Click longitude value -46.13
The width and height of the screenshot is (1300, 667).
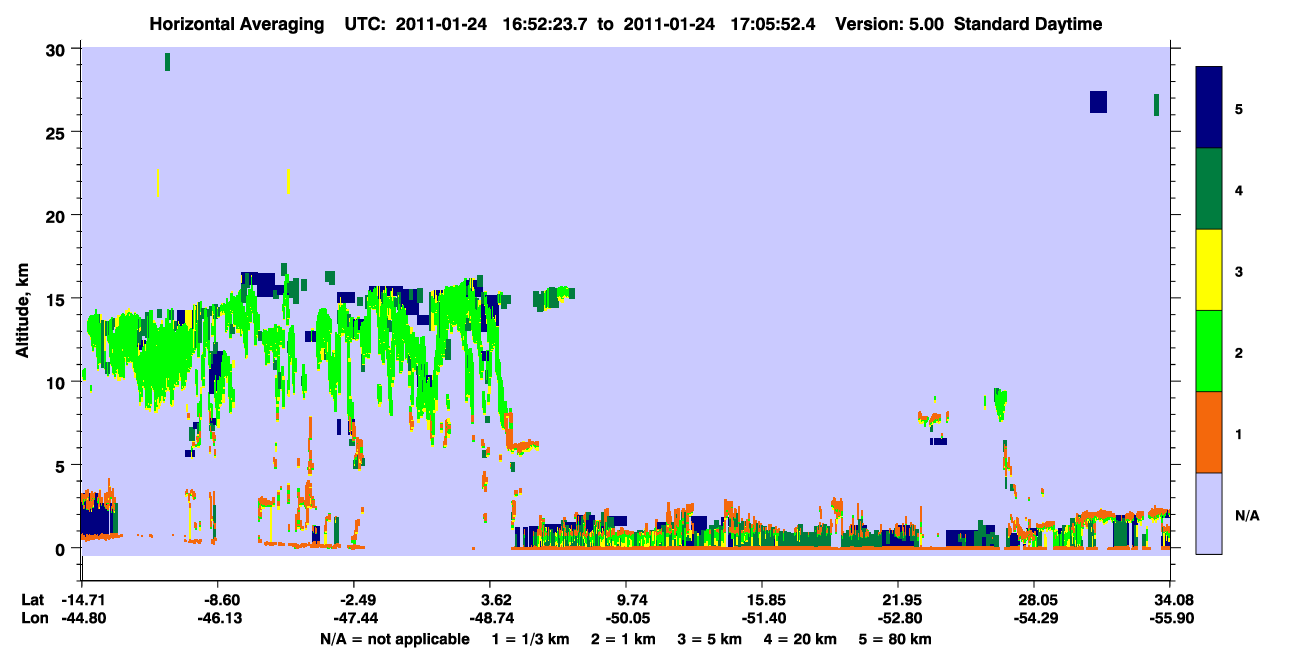point(219,619)
